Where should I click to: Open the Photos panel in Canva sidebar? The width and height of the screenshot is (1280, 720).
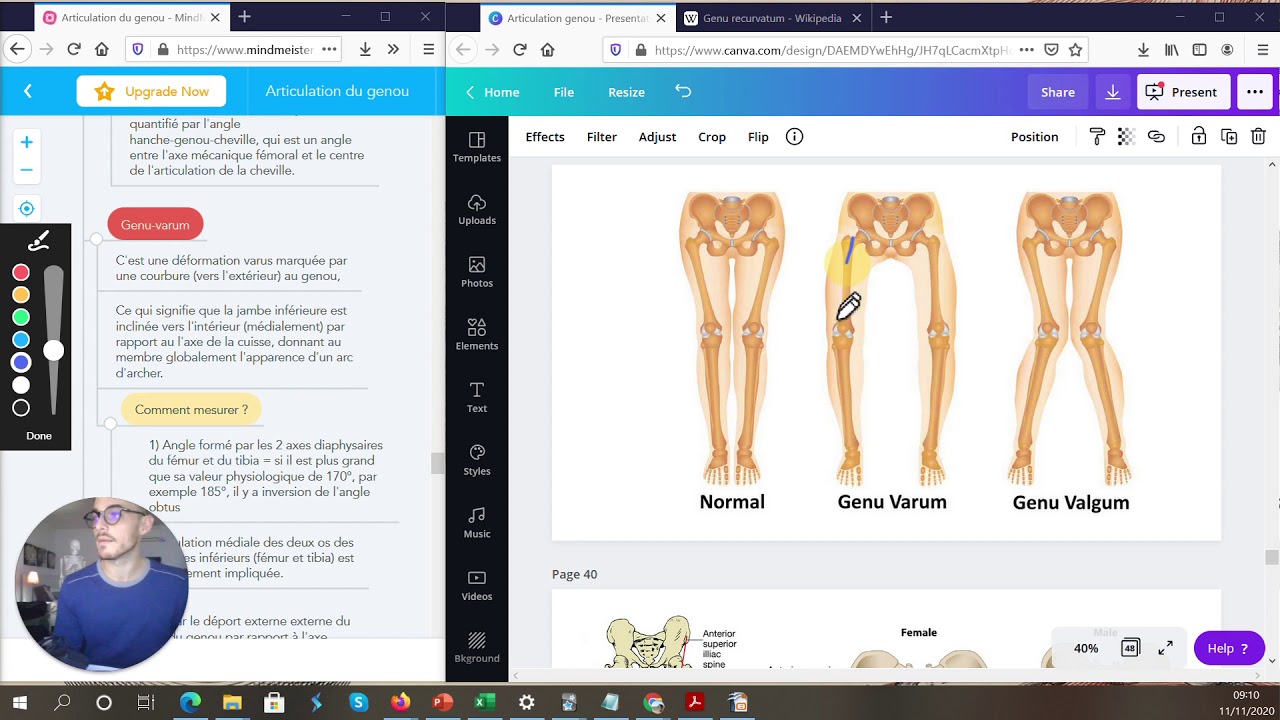pyautogui.click(x=477, y=272)
